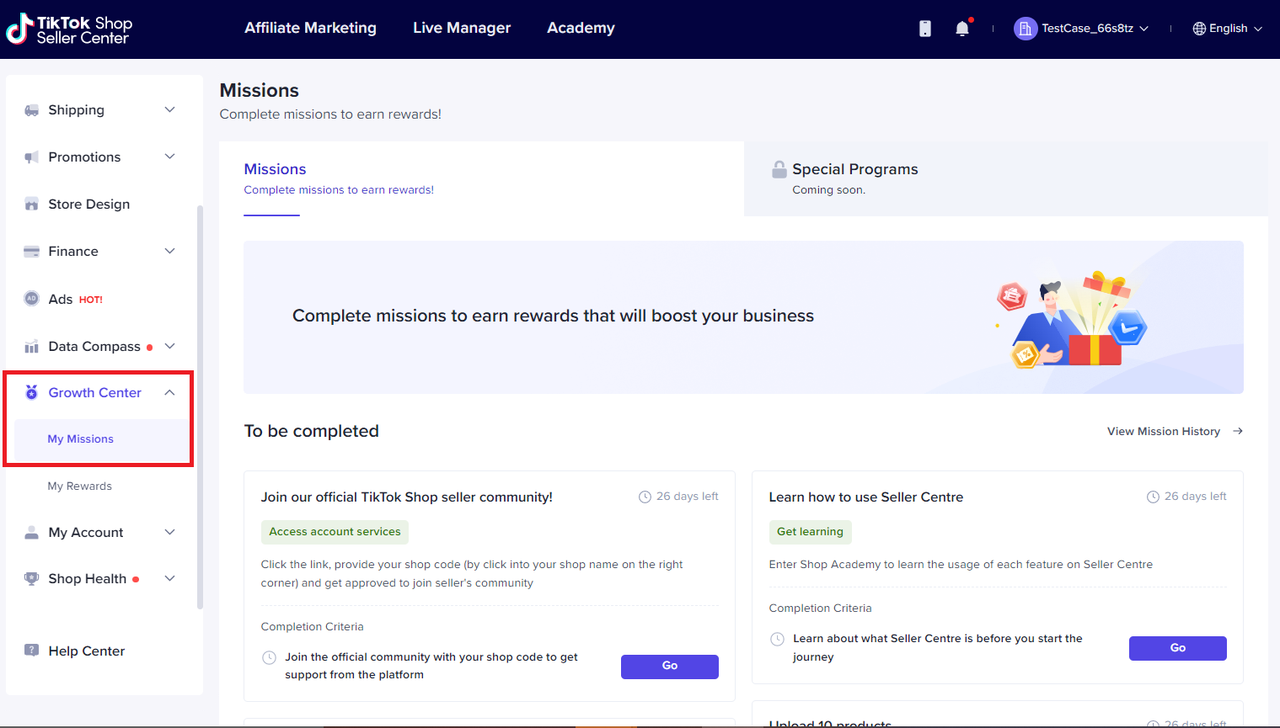Viewport: 1280px width, 728px height.
Task: Open the mobile phone app icon
Action: point(925,29)
